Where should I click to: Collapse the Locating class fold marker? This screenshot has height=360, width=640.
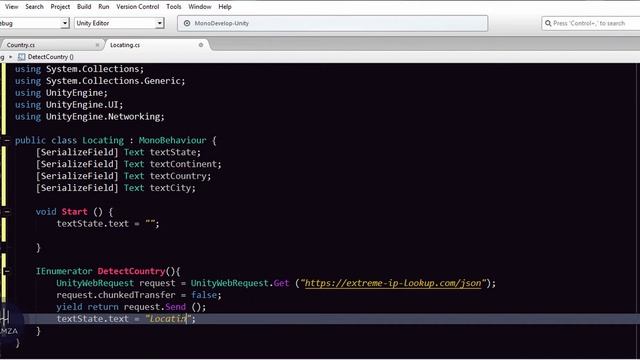[x=7, y=140]
